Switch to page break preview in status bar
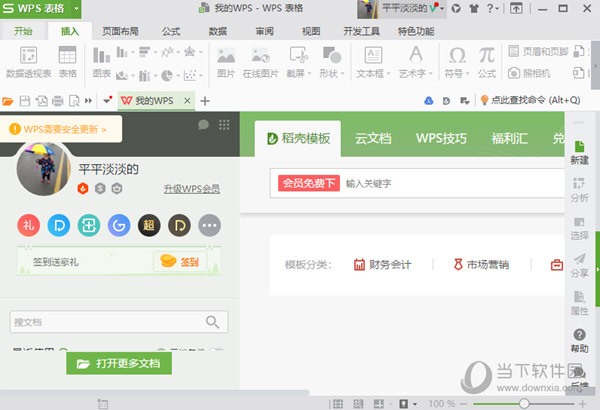The height and width of the screenshot is (410, 600). click(x=358, y=403)
